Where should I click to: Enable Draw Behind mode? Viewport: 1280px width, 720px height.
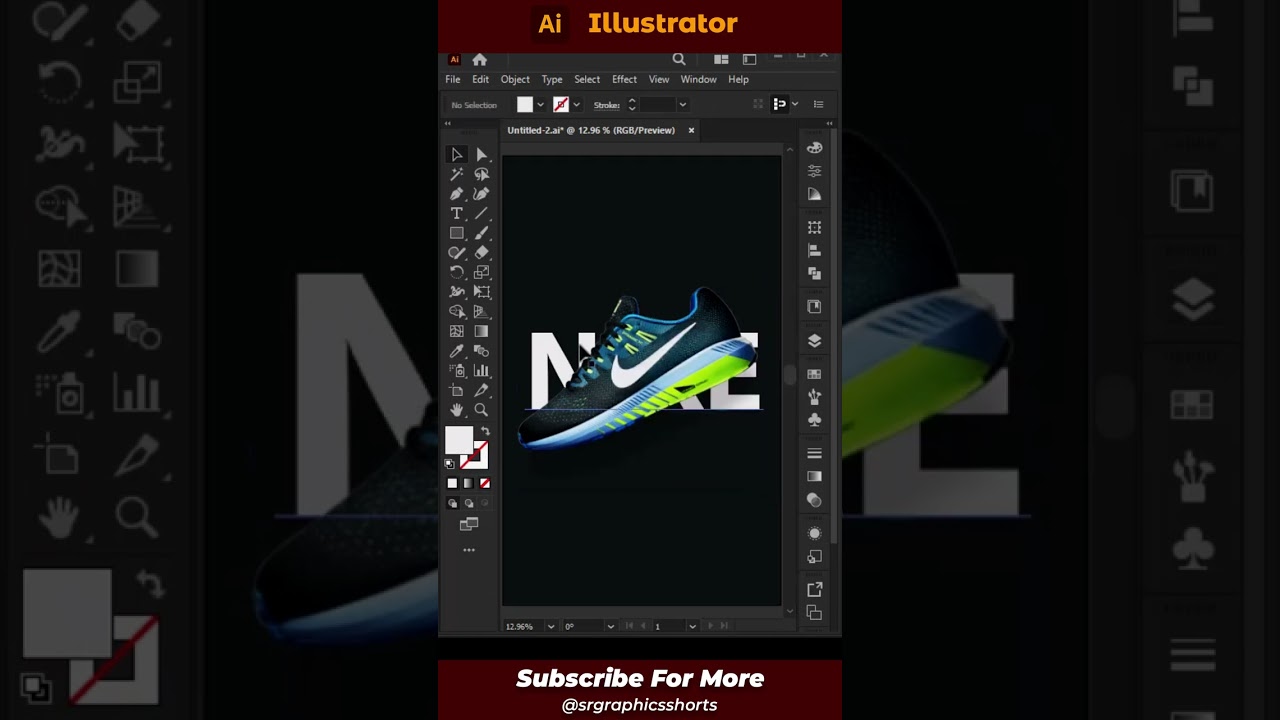(x=468, y=503)
